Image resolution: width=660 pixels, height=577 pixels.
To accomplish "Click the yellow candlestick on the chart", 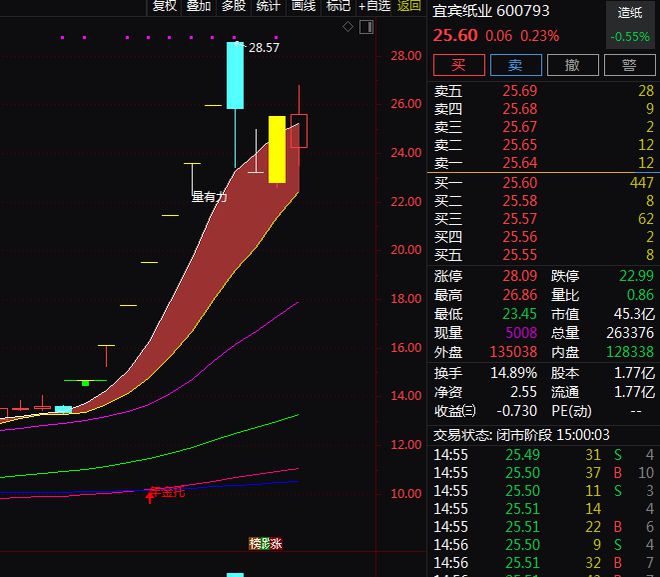I will 277,149.
